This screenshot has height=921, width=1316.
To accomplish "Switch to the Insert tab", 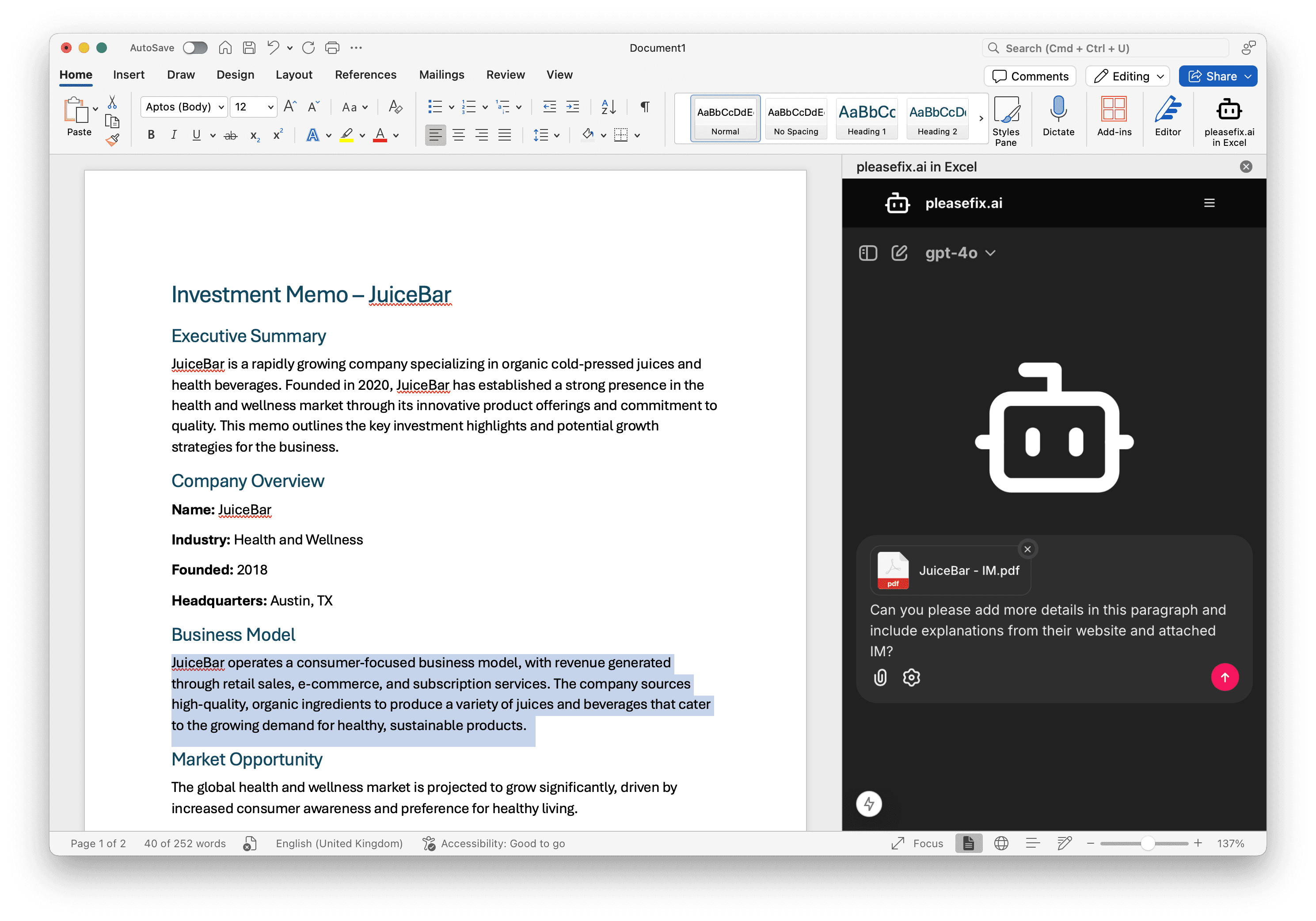I will click(129, 75).
